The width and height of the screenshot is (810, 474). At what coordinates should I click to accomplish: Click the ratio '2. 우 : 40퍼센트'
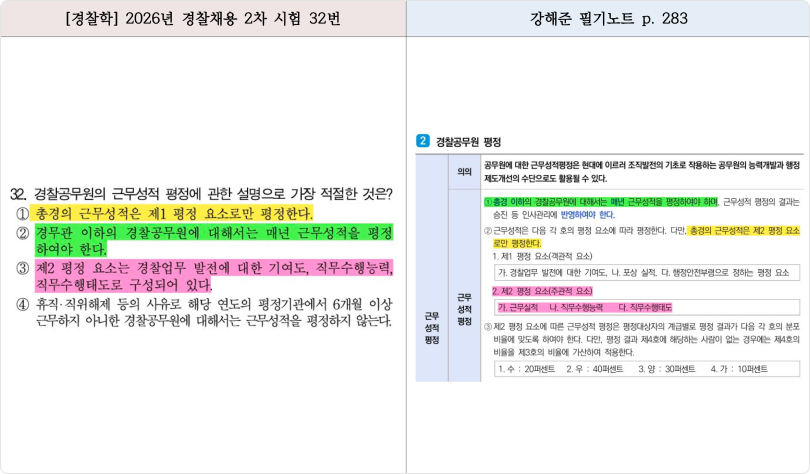pos(595,369)
